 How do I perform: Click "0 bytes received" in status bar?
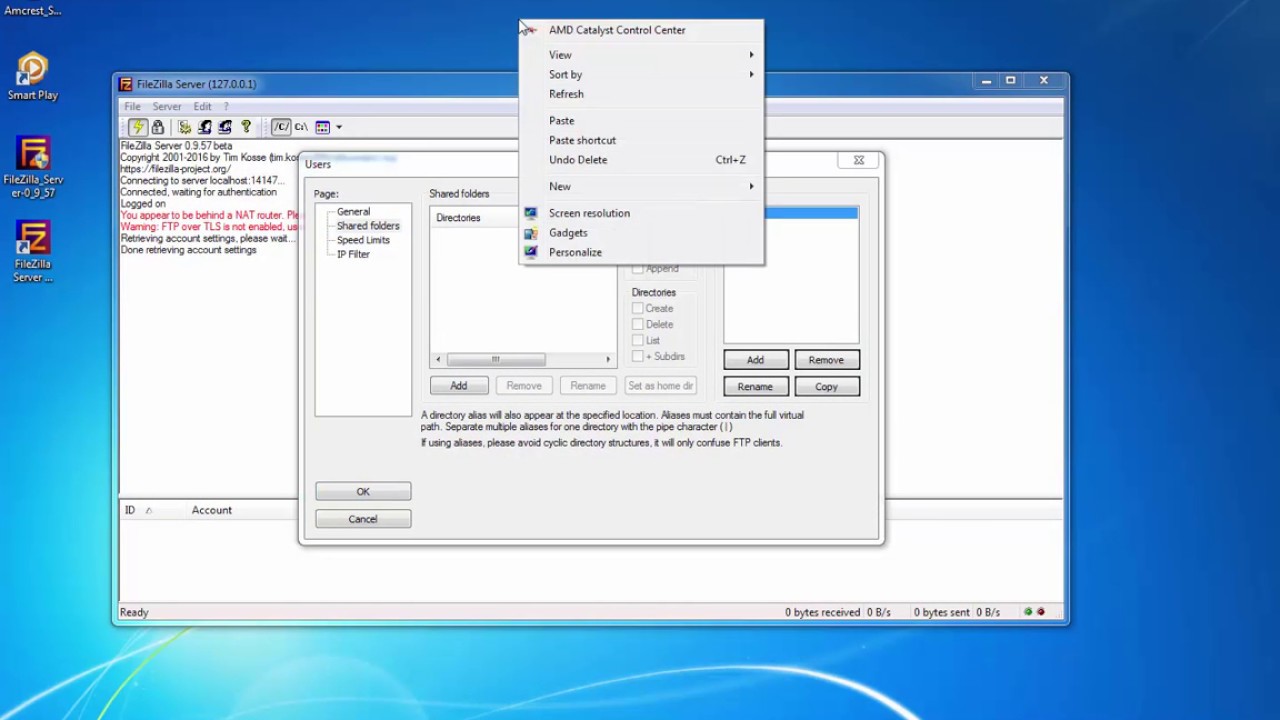pos(823,612)
